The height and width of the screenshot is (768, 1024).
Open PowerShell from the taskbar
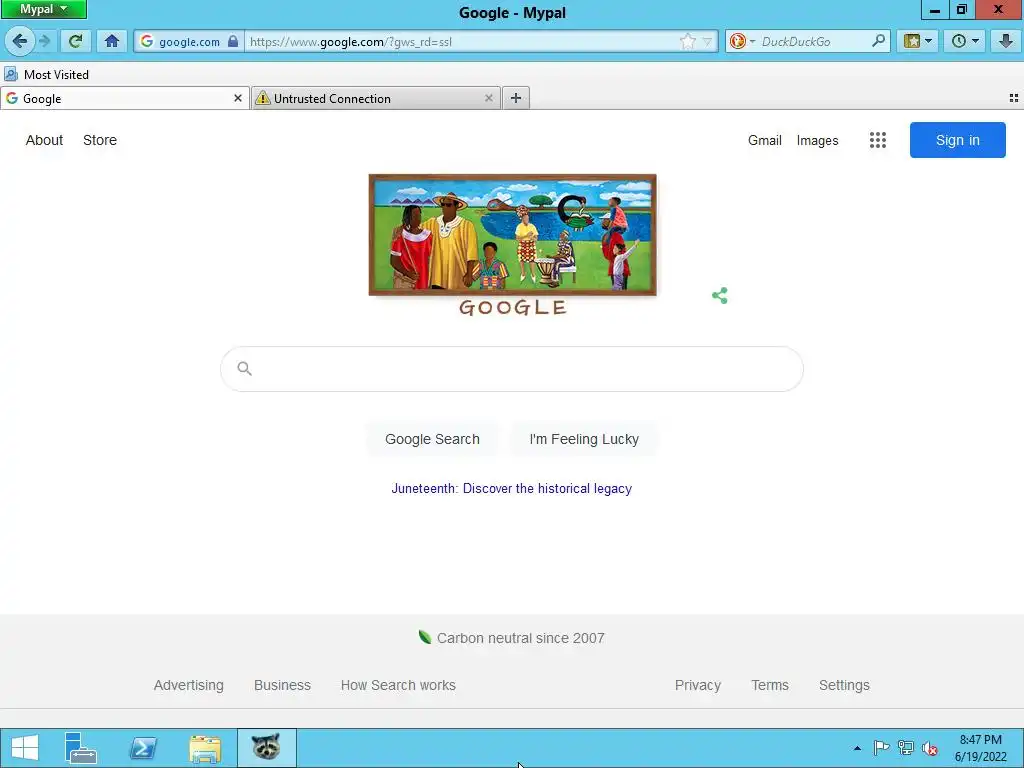142,748
